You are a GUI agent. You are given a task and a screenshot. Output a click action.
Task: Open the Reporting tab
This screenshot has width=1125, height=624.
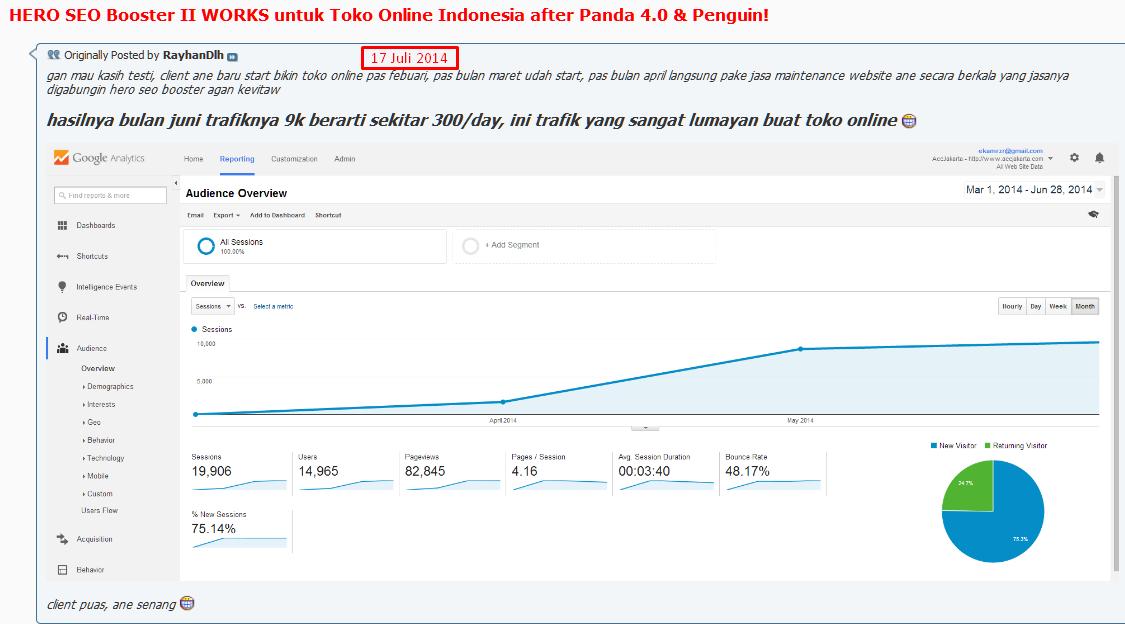237,159
